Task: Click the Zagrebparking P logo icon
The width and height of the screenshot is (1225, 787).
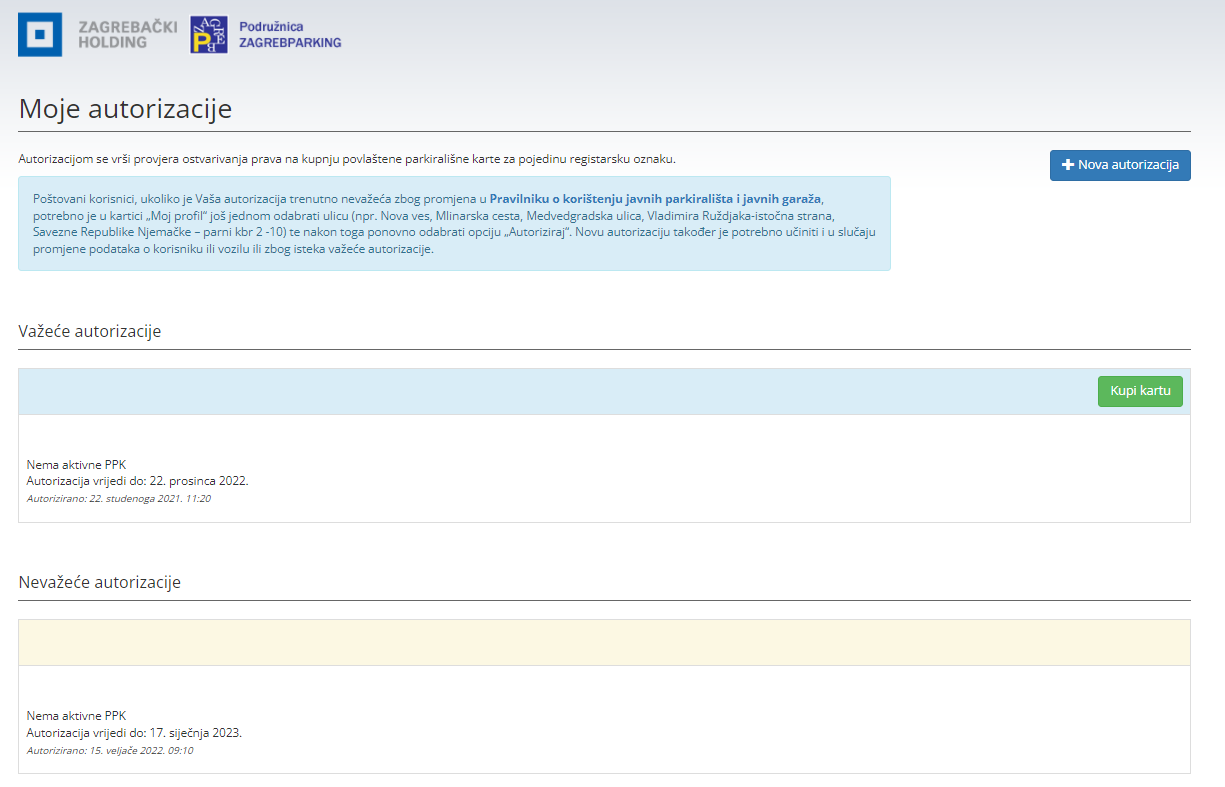Action: [x=208, y=35]
